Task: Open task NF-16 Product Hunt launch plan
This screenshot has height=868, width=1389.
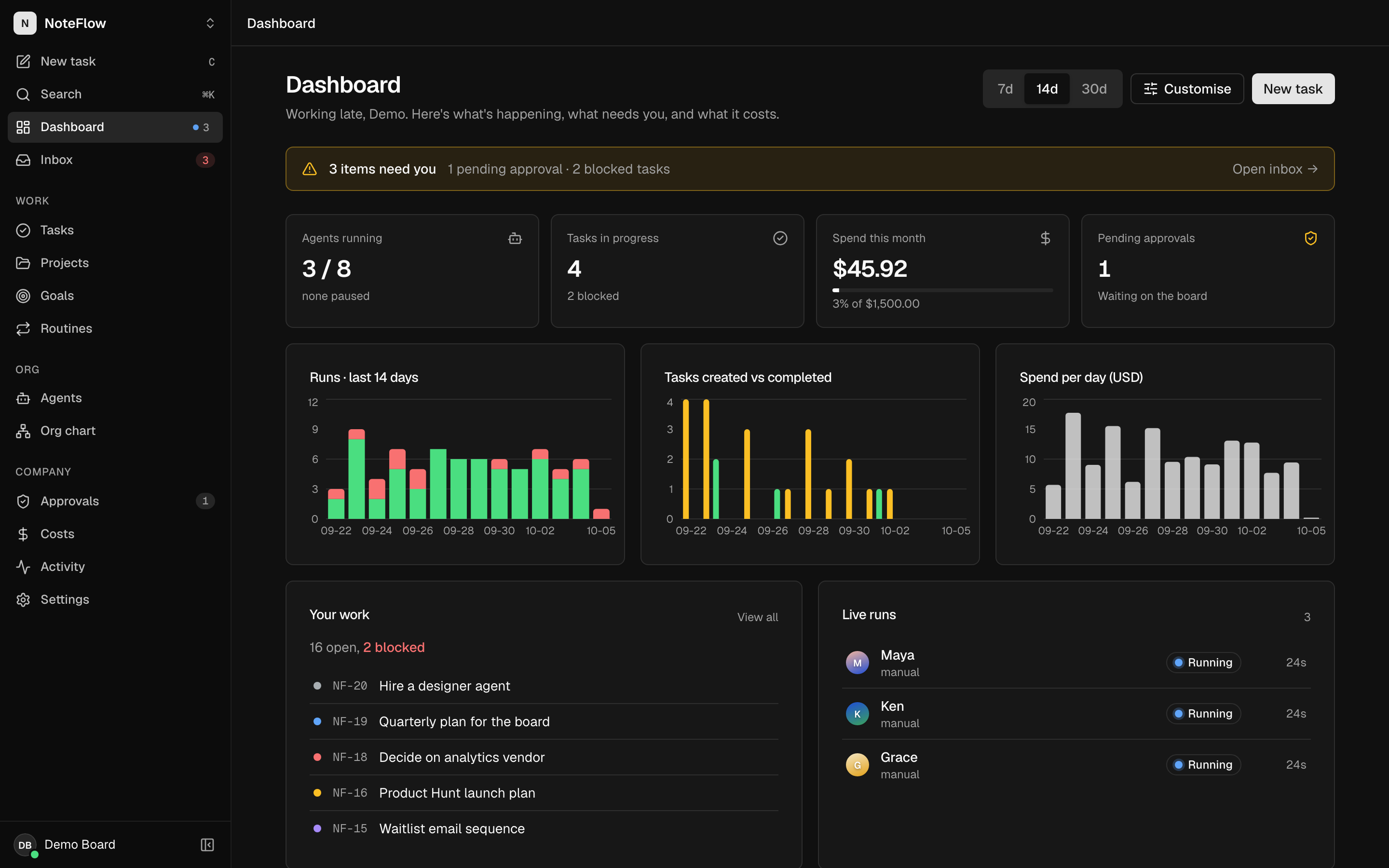Action: tap(544, 793)
